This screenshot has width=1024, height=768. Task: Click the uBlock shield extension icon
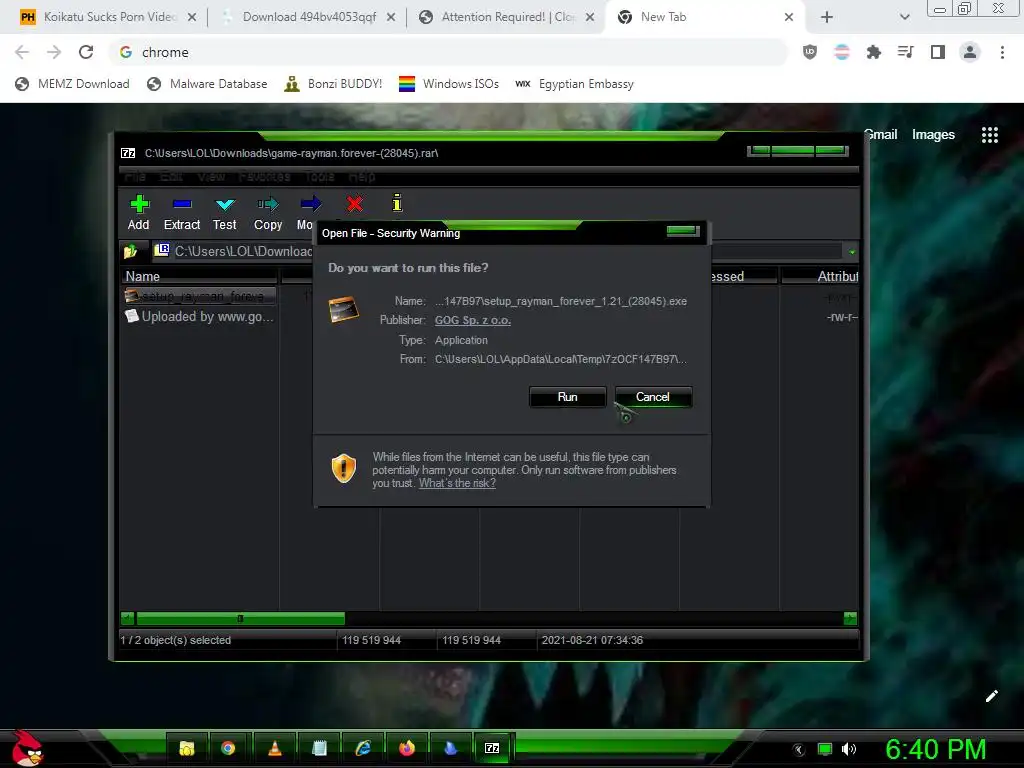[x=810, y=52]
